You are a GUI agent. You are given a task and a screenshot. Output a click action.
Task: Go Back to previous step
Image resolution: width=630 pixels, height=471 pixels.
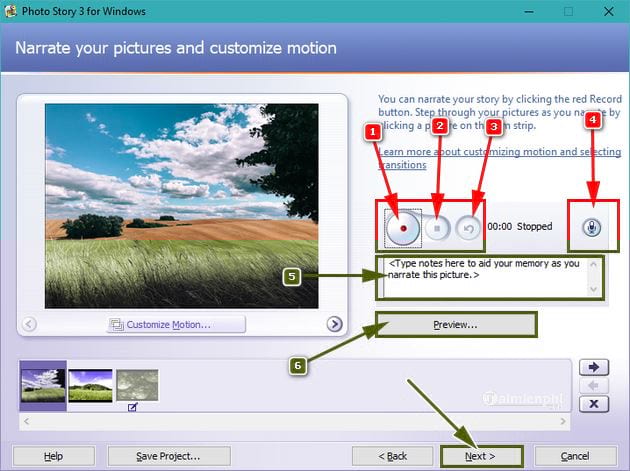tap(393, 456)
